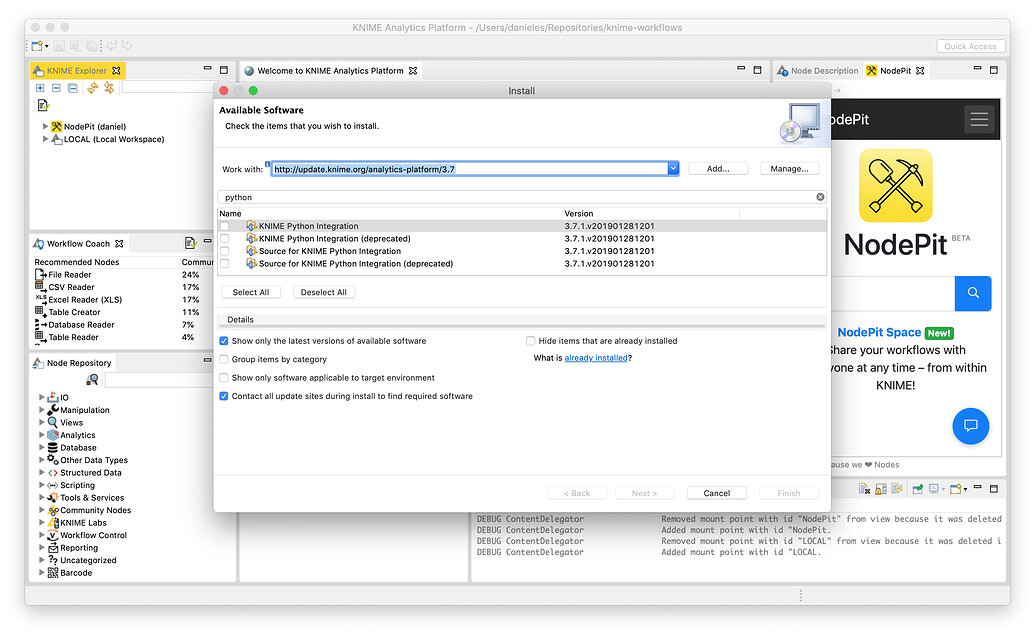Click the chat bubble icon in the NodePit panel
This screenshot has height=636, width=1035.
970,426
